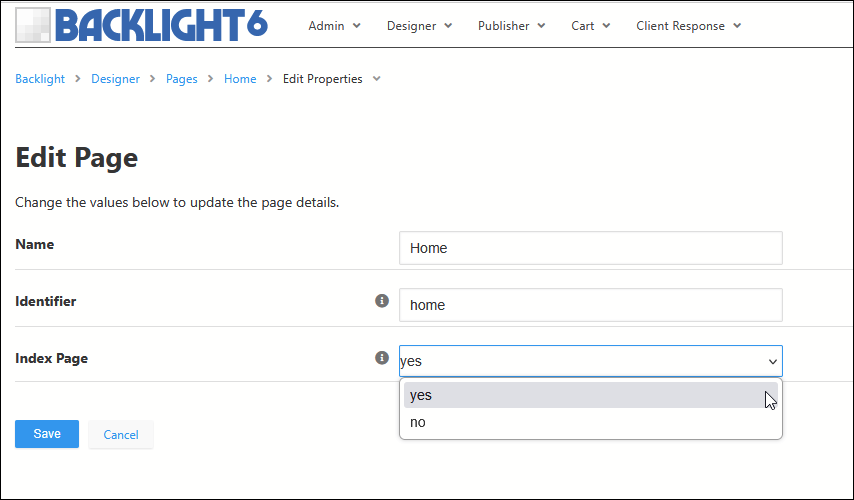
Task: Go to Backlight breadcrumb link
Action: pyautogui.click(x=40, y=79)
